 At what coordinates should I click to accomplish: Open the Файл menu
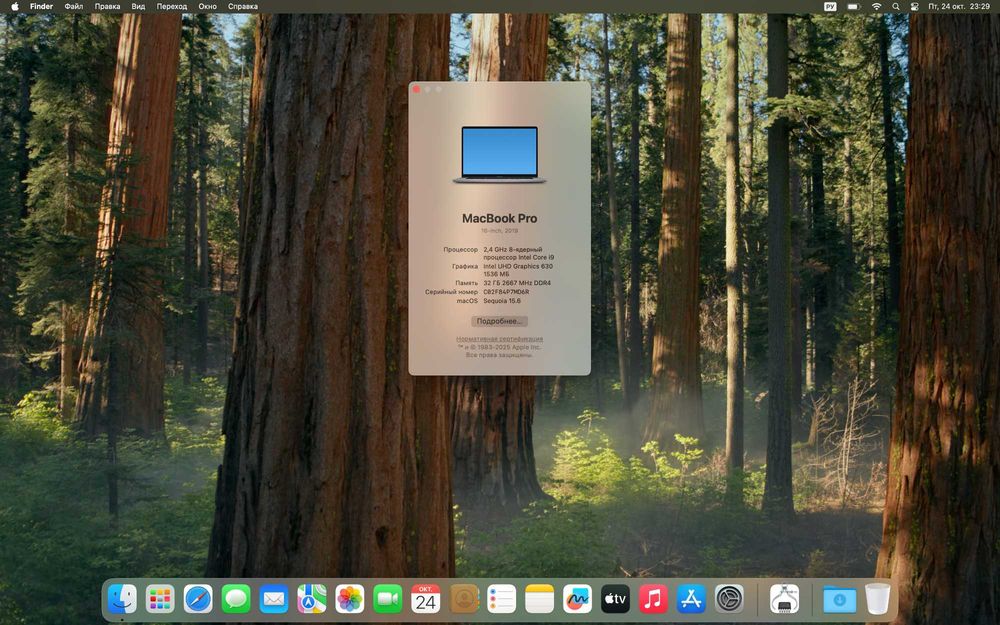(74, 6)
